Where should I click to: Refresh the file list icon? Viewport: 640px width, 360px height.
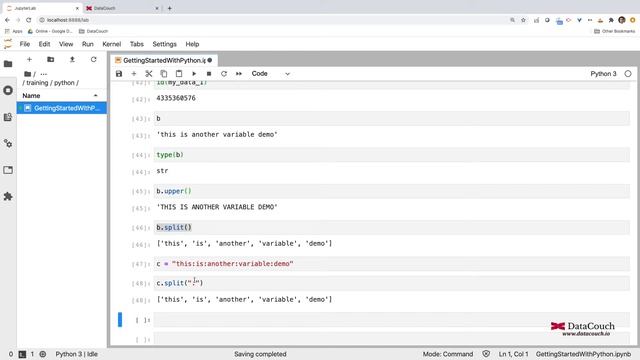coord(93,60)
